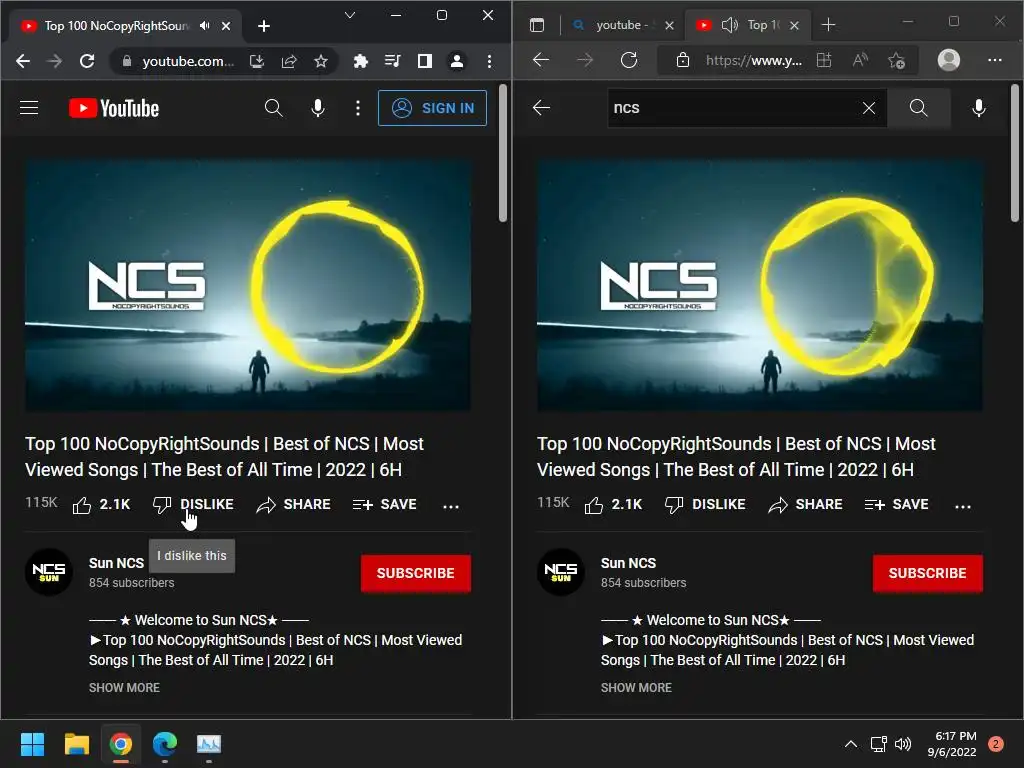Click SAVE in Chrome window
1024x768 pixels.
[385, 505]
